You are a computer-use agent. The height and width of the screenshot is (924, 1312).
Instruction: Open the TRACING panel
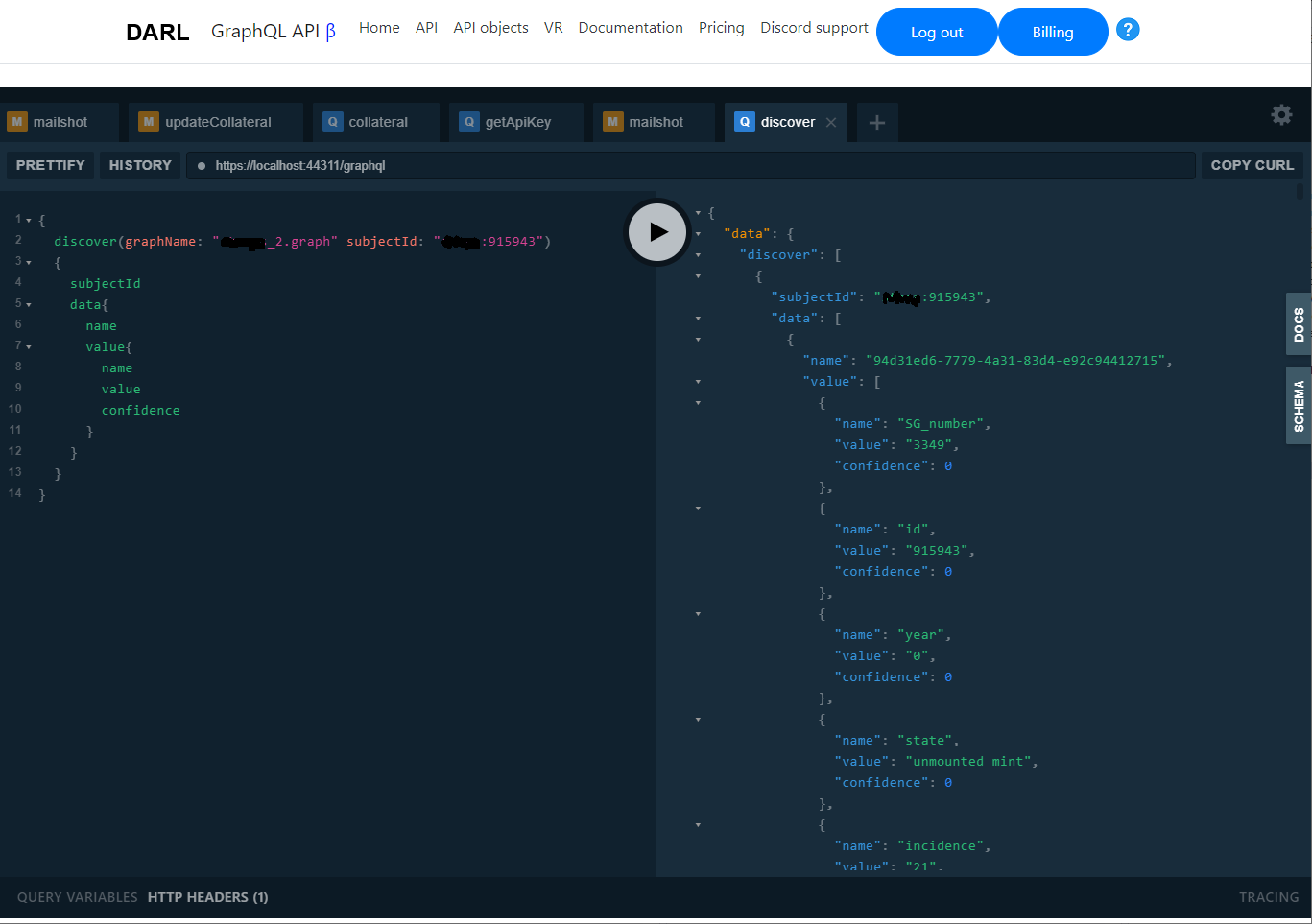(1269, 897)
